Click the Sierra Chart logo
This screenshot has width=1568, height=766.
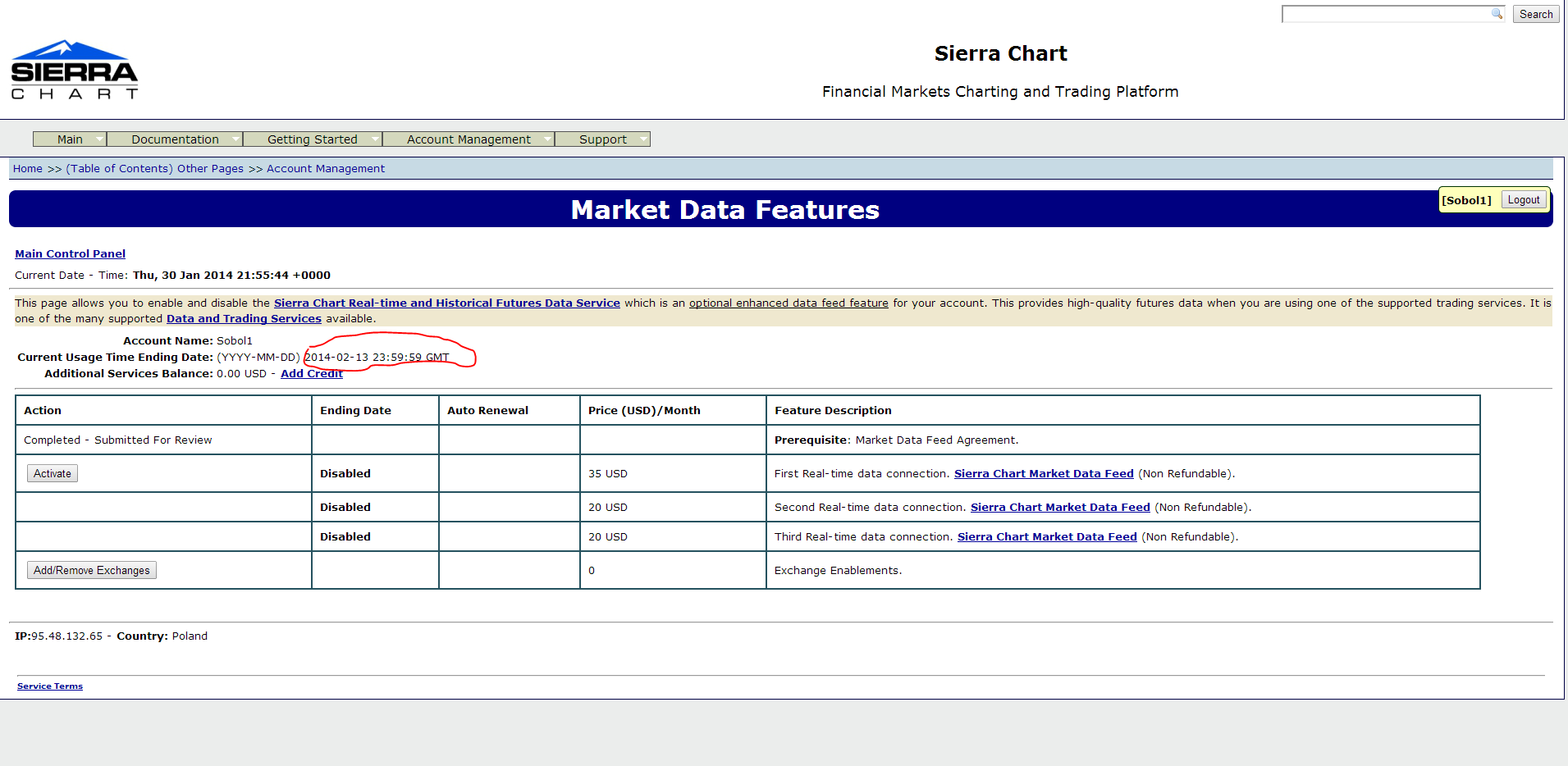pyautogui.click(x=74, y=71)
